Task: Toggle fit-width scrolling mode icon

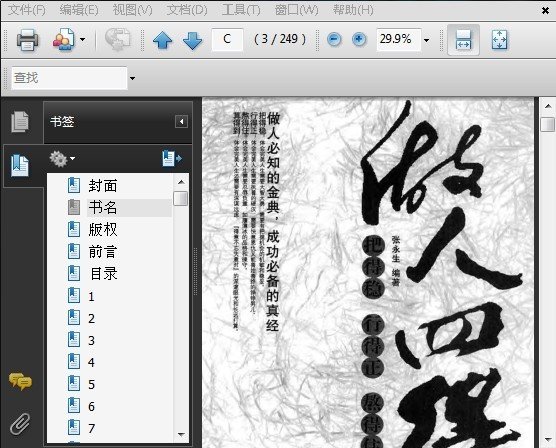Action: 463,39
